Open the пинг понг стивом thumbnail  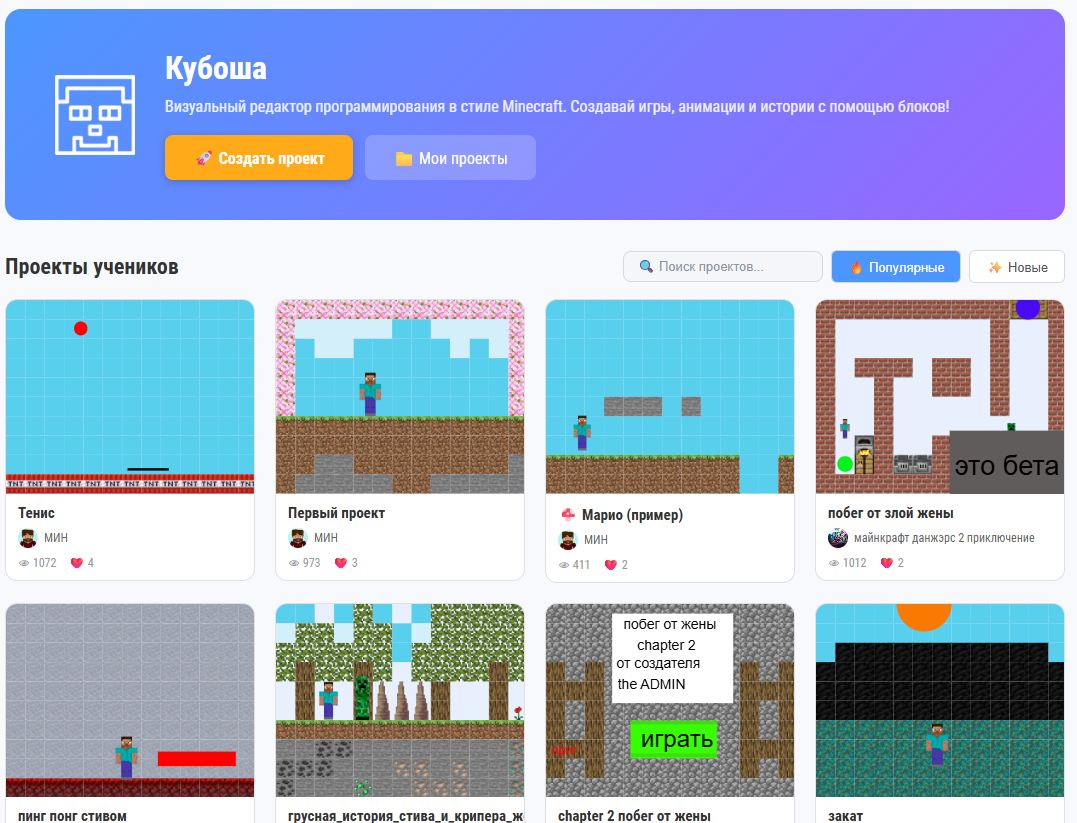pyautogui.click(x=130, y=700)
